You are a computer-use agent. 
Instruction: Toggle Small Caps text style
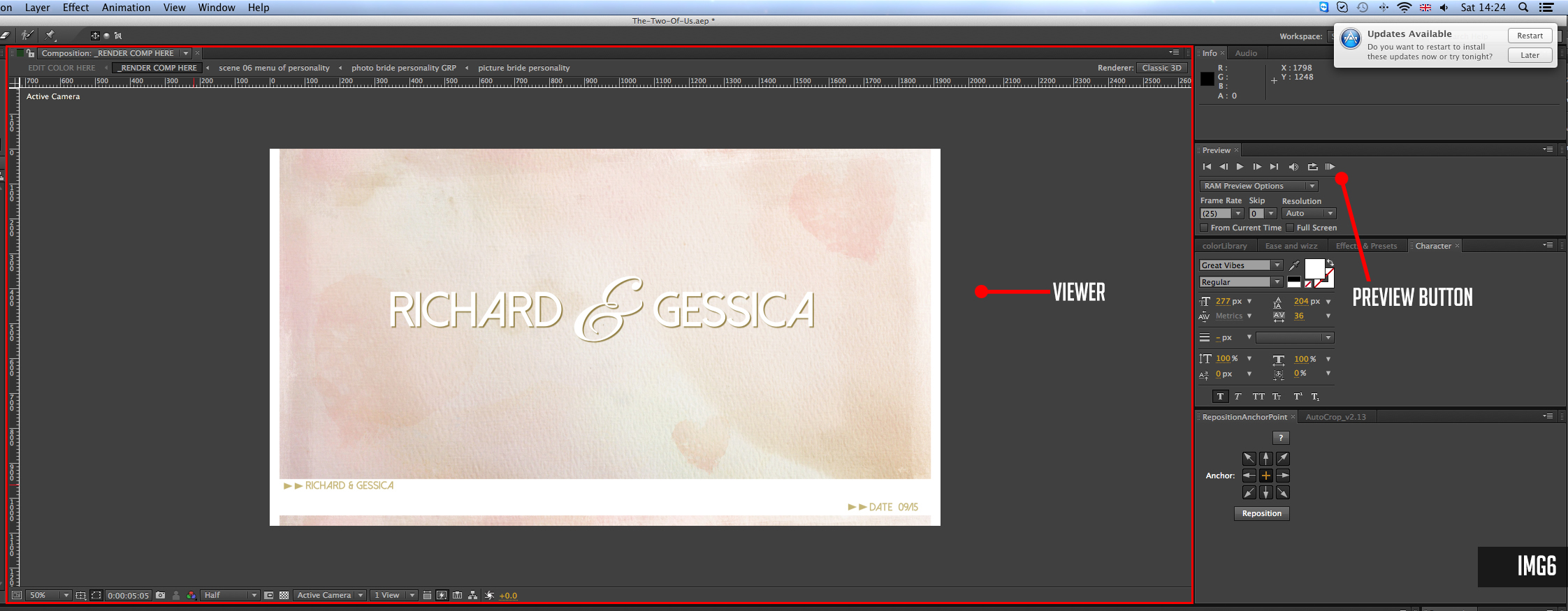pyautogui.click(x=1277, y=396)
